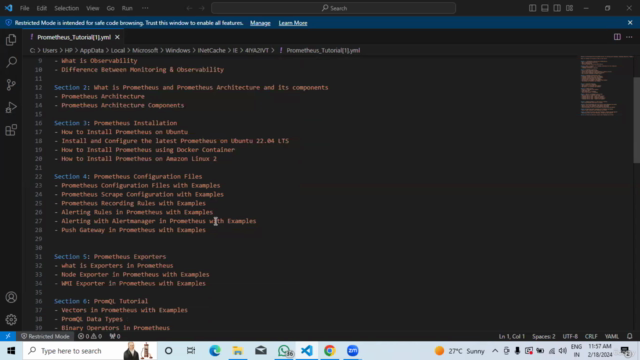
Task: Toggle primary side bar layout icon
Action: coord(532,8)
